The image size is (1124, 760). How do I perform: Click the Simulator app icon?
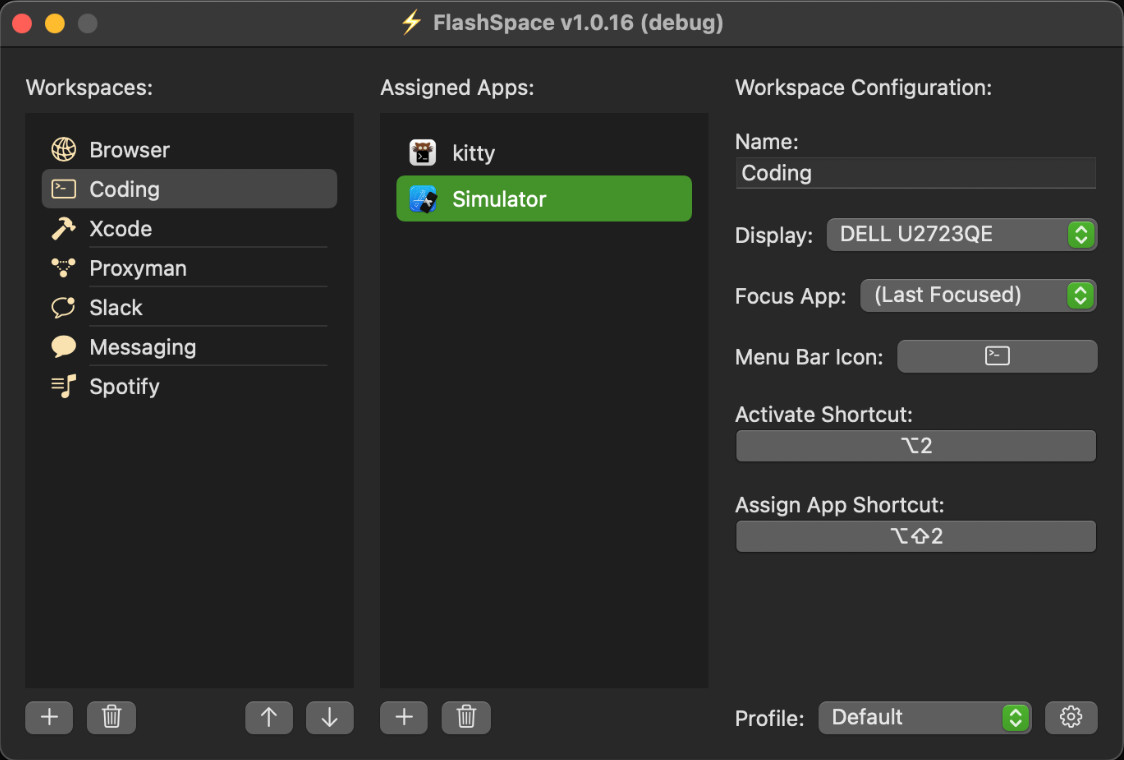[x=423, y=199]
